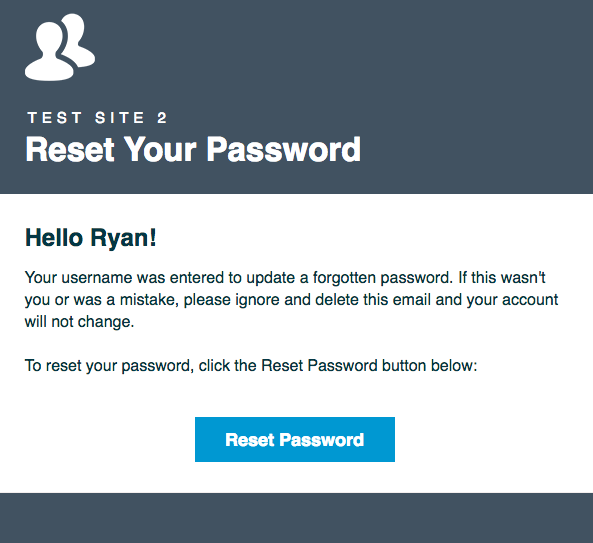Click the digit 2 in the site name
Screen dimensions: 593x543
[x=162, y=118]
